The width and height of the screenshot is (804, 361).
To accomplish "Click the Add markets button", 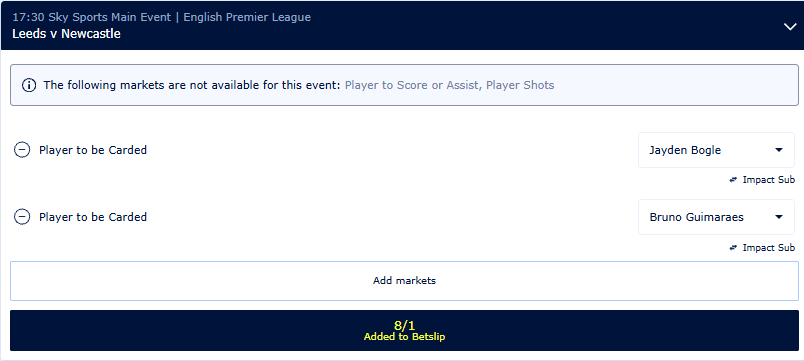I will click(405, 280).
